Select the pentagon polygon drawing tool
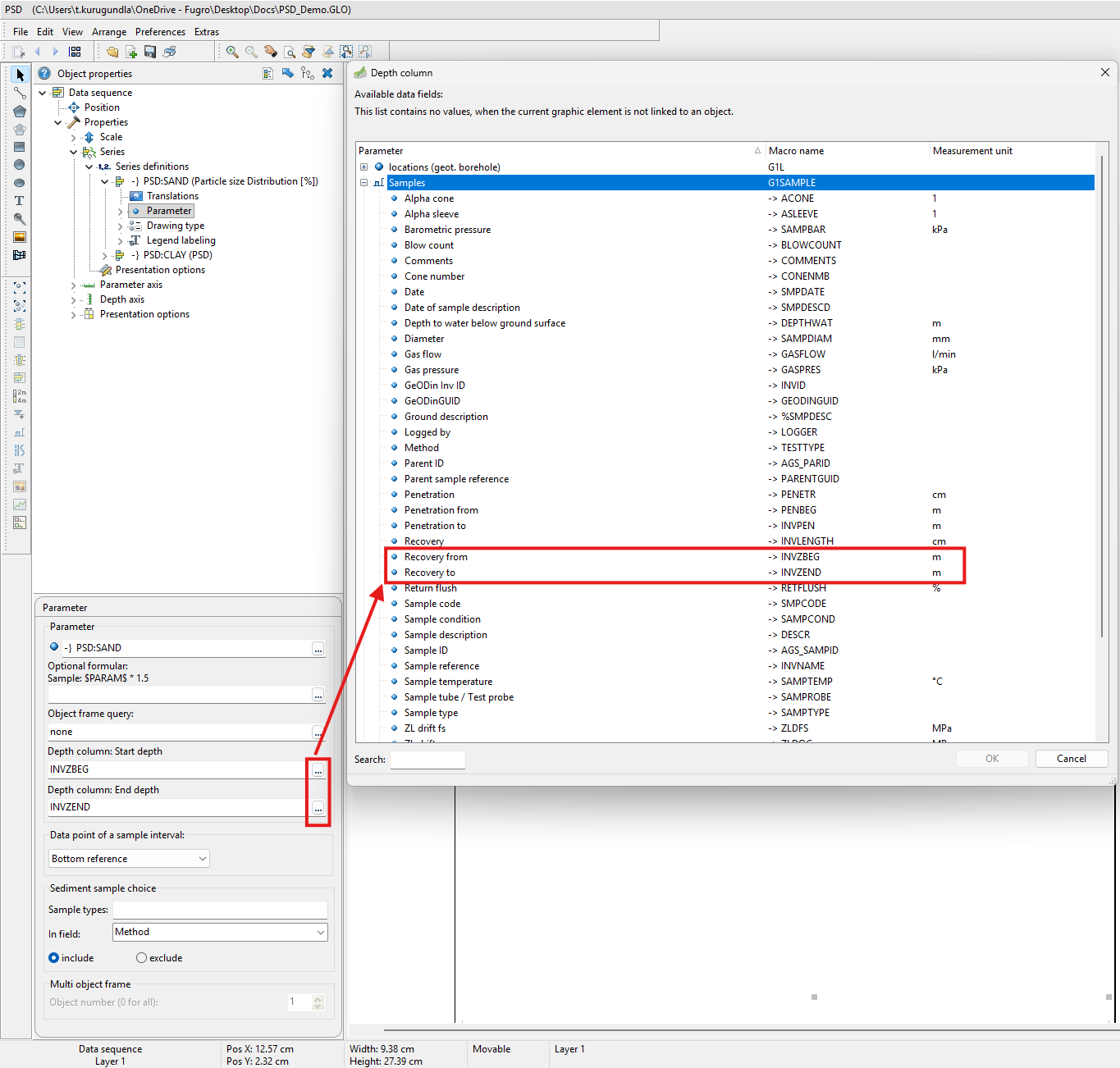The width and height of the screenshot is (1120, 1068). click(x=19, y=112)
